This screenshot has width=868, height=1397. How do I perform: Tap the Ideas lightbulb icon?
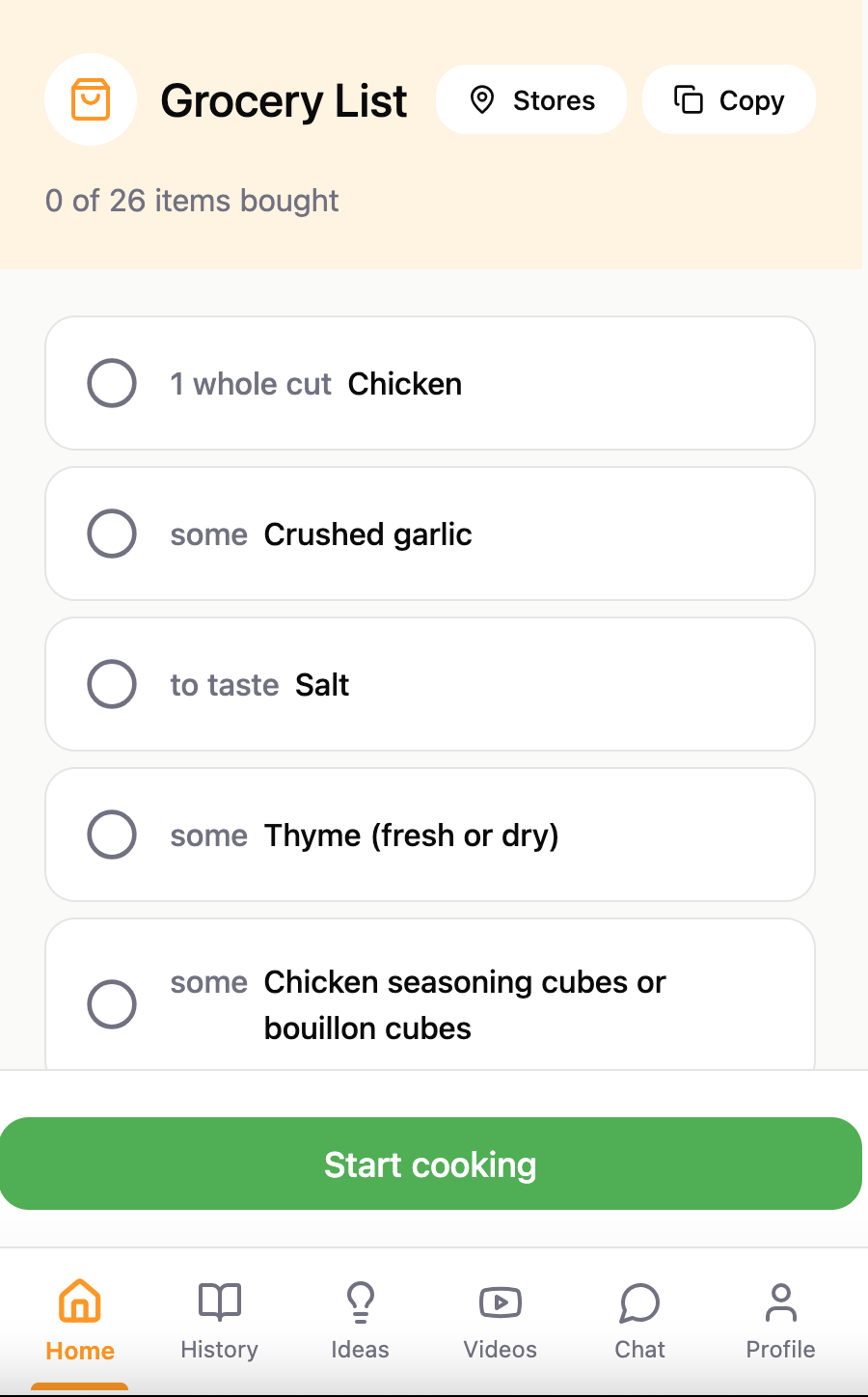click(x=360, y=1301)
